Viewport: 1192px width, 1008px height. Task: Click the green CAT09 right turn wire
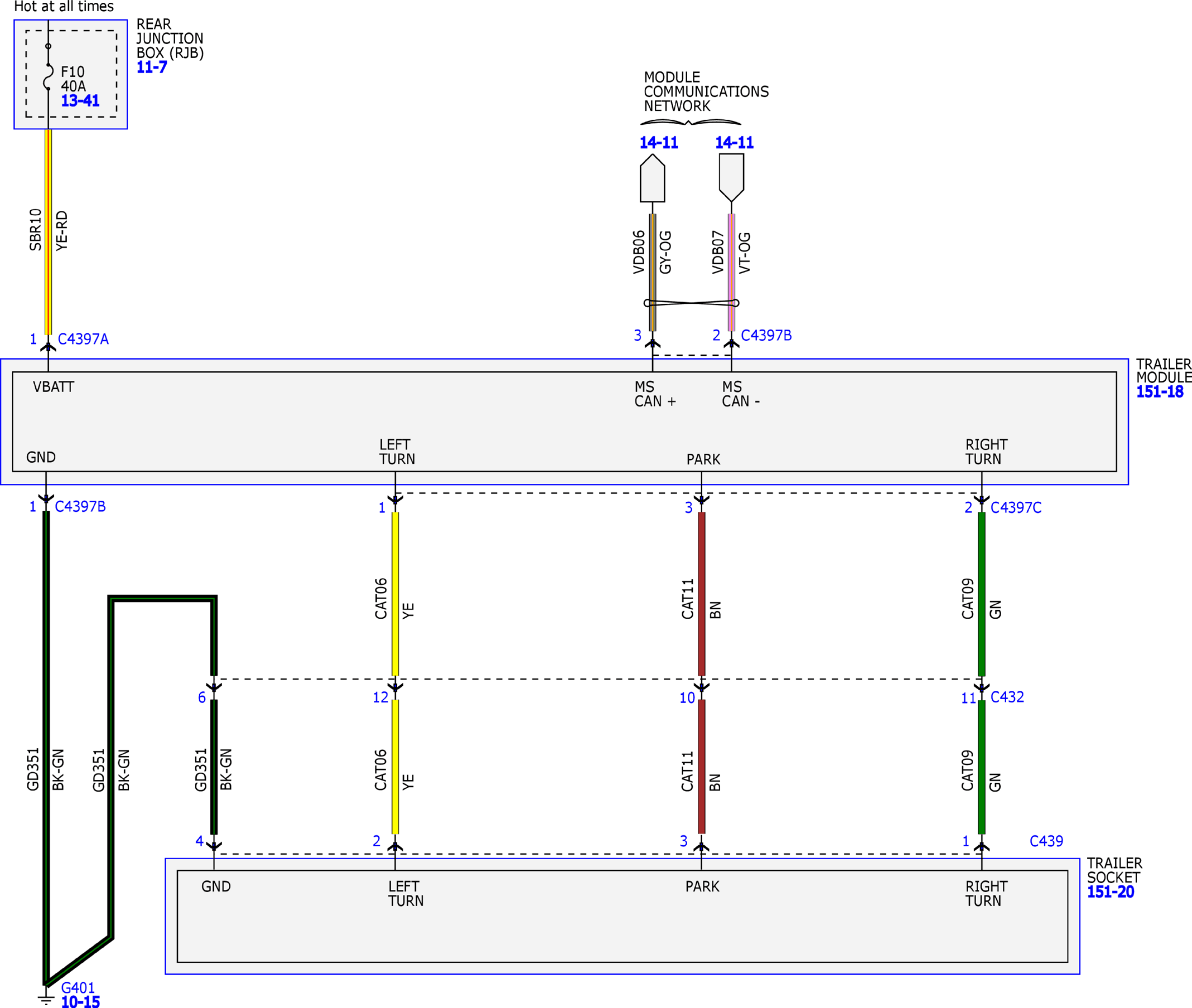pyautogui.click(x=982, y=594)
